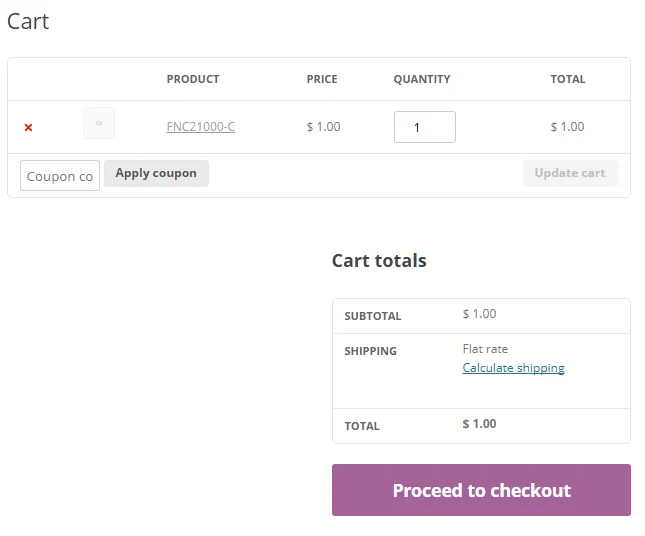Proceed to checkout

[x=481, y=490]
